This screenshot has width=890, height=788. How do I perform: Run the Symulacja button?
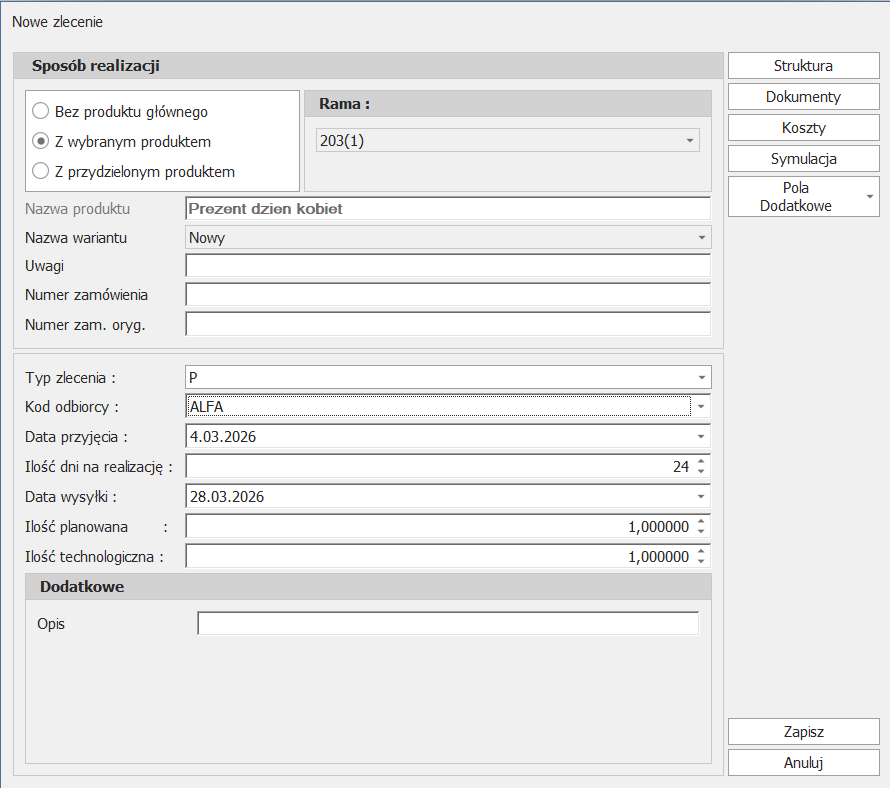point(803,159)
